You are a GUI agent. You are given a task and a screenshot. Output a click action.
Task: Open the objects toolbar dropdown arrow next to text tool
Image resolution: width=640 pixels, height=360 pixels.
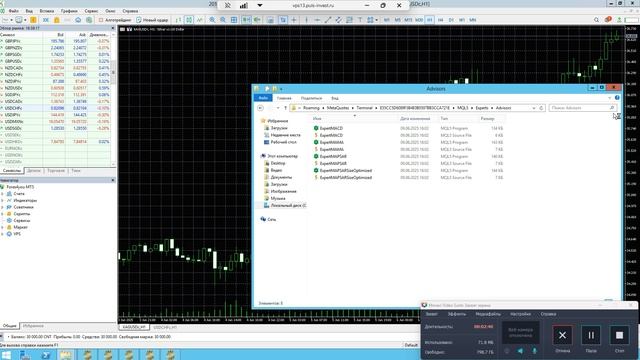point(376,20)
